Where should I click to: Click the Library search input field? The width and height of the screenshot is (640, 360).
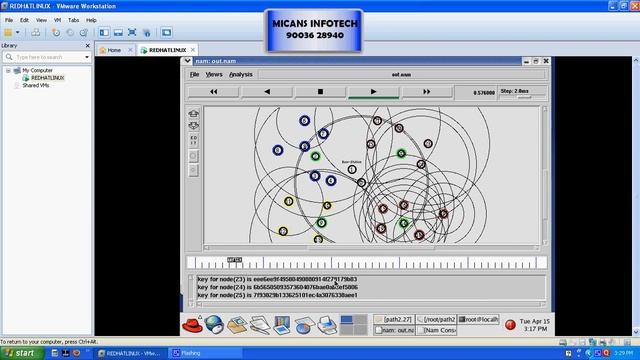tap(46, 57)
